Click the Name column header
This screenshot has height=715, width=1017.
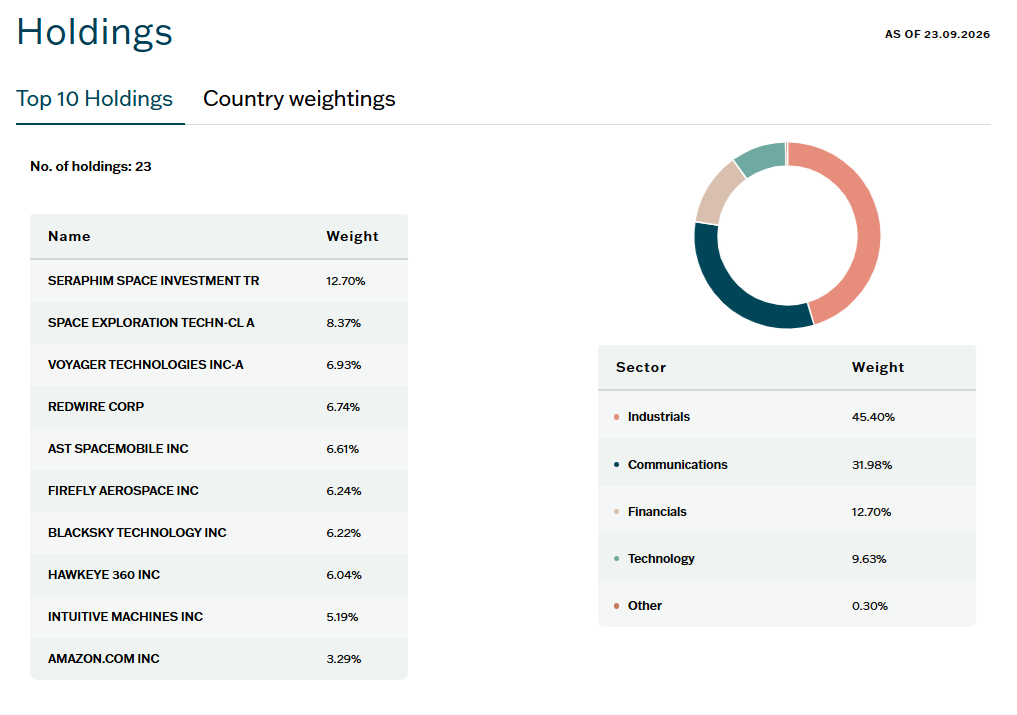click(x=69, y=236)
